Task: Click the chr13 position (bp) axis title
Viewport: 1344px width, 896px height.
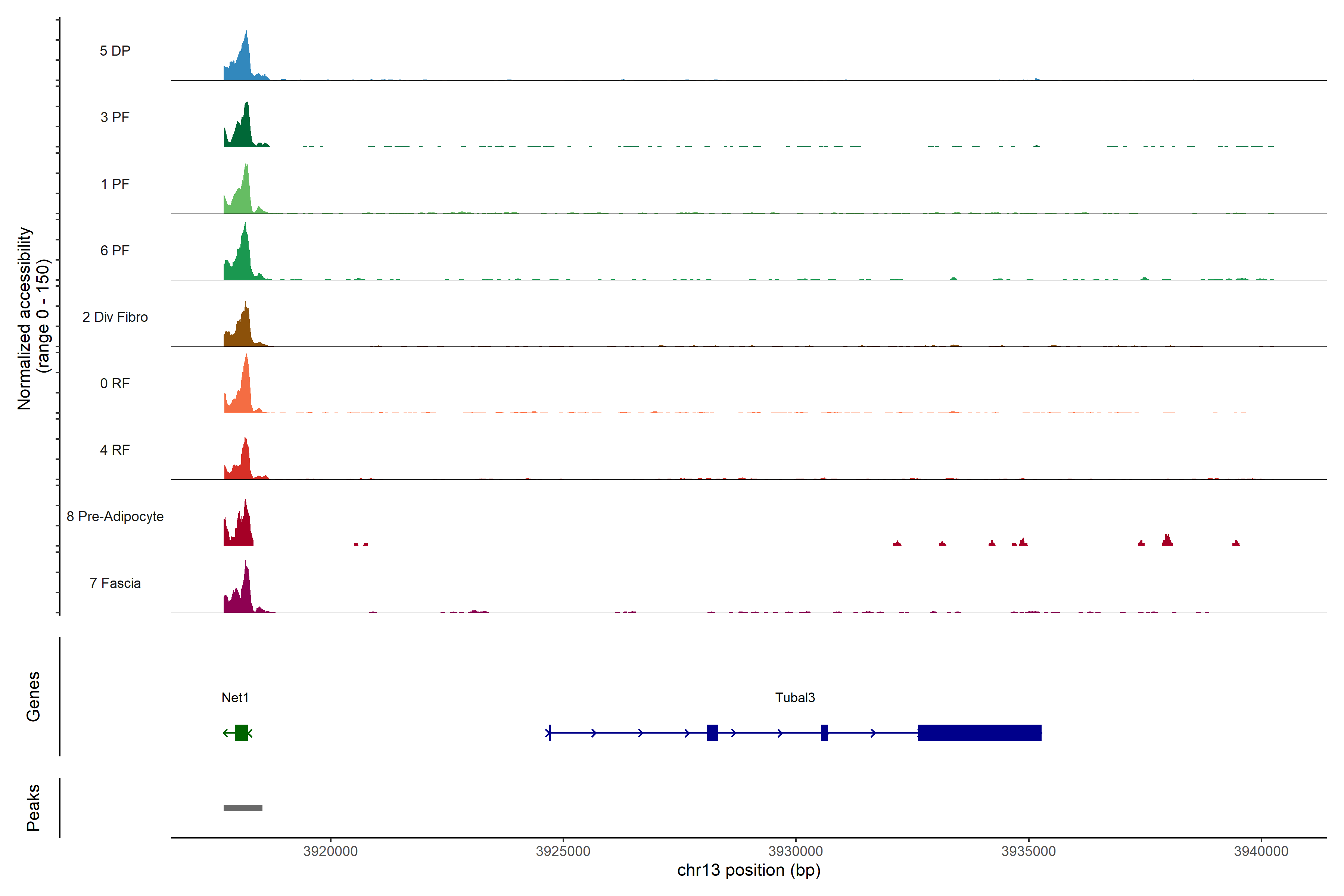Action: 749,870
